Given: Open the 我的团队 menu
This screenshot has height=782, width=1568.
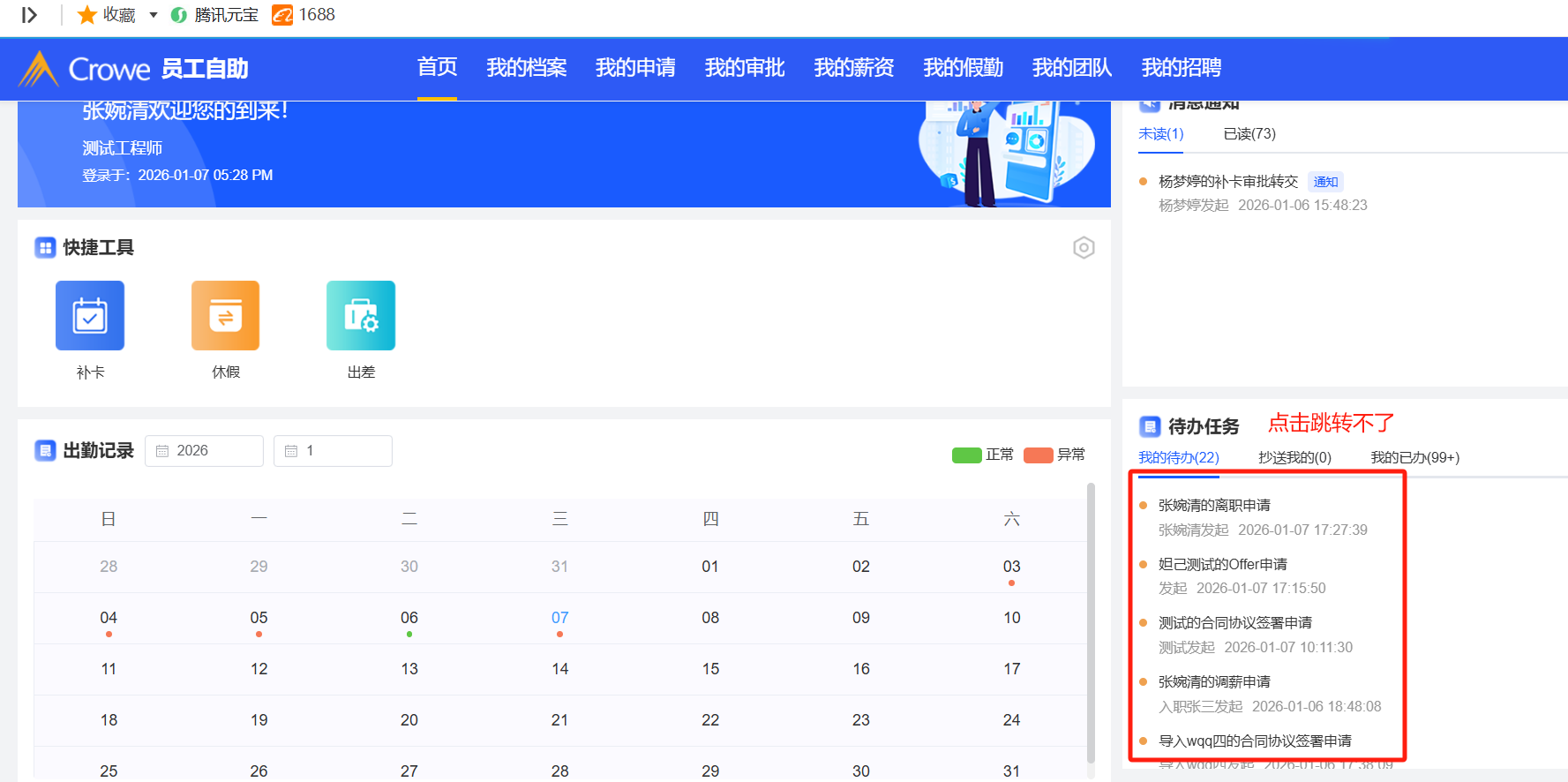Looking at the screenshot, I should click(1072, 67).
